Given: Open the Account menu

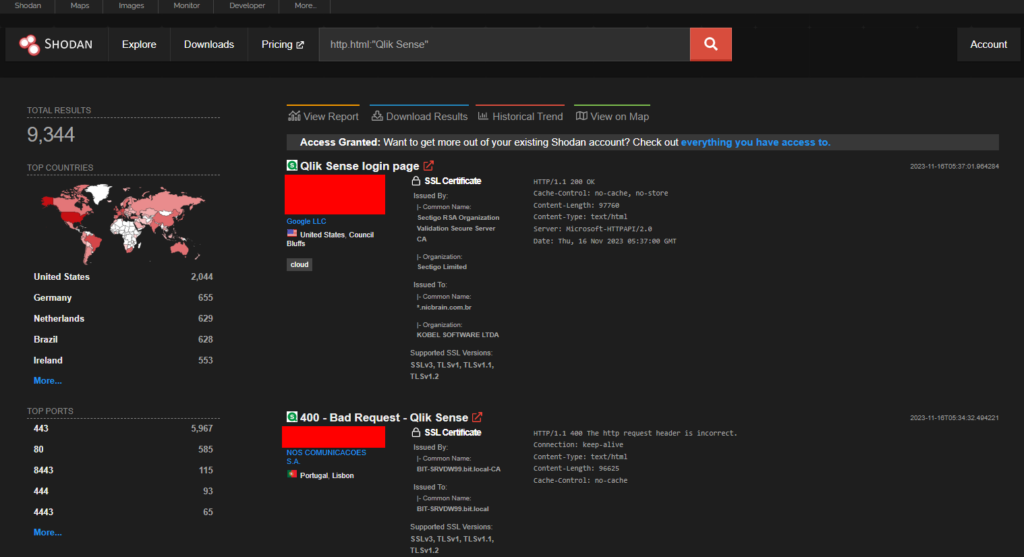Looking at the screenshot, I should [988, 44].
